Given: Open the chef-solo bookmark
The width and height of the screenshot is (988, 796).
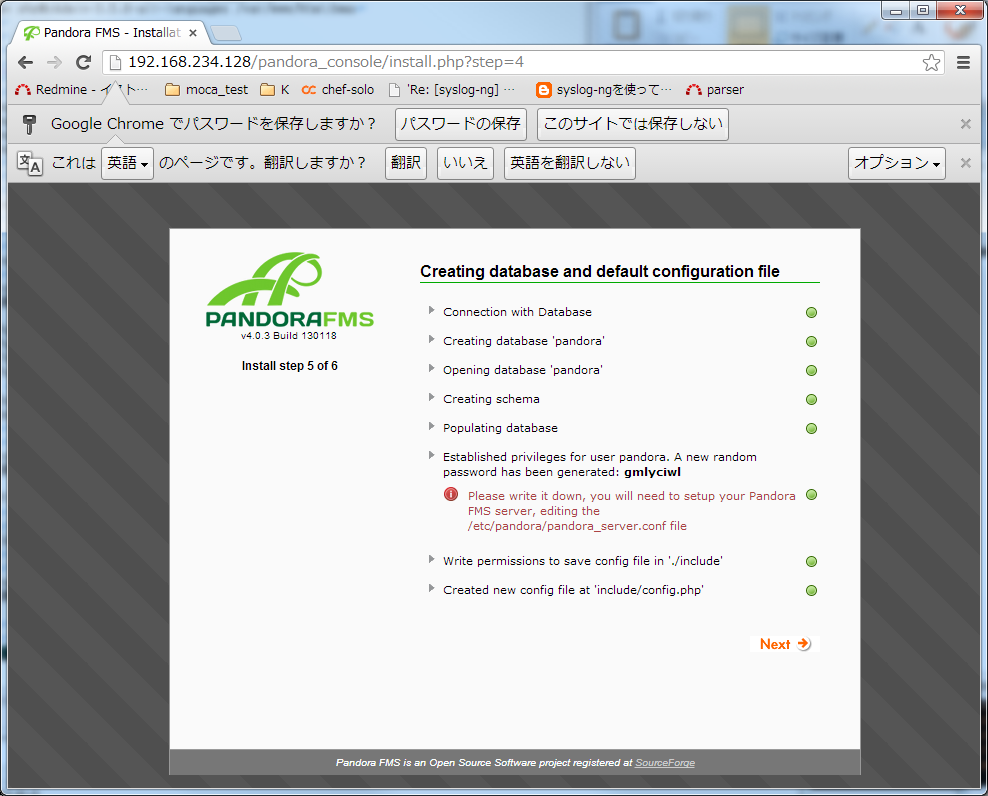Looking at the screenshot, I should pyautogui.click(x=338, y=90).
